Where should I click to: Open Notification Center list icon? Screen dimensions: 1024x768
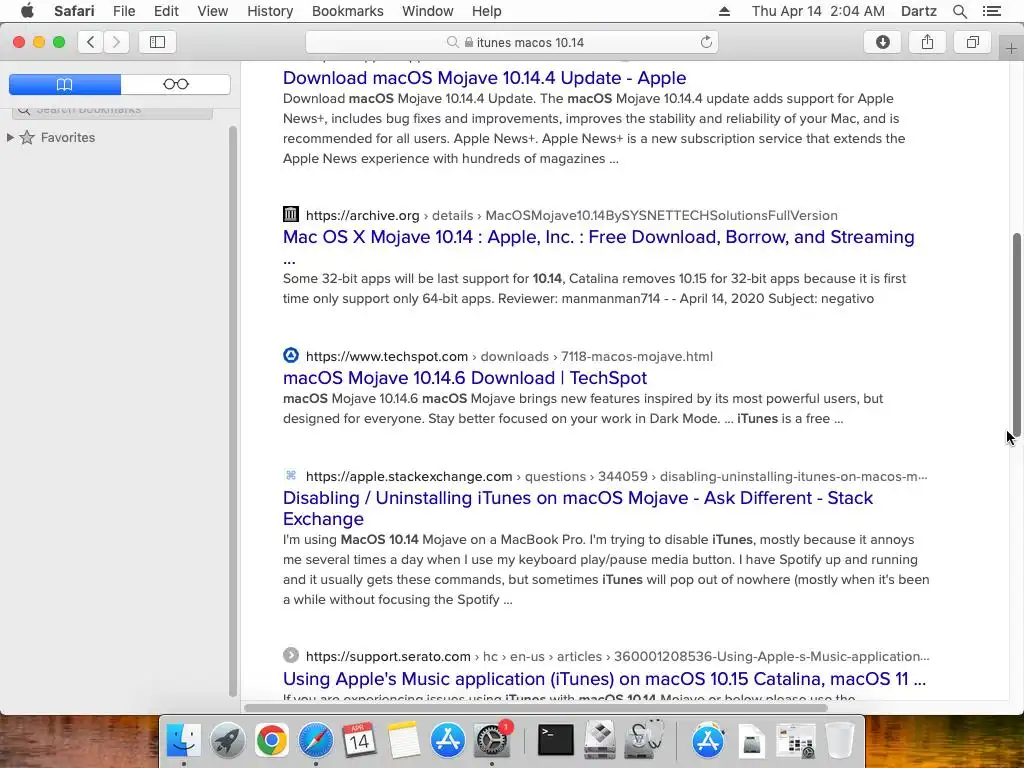991,11
